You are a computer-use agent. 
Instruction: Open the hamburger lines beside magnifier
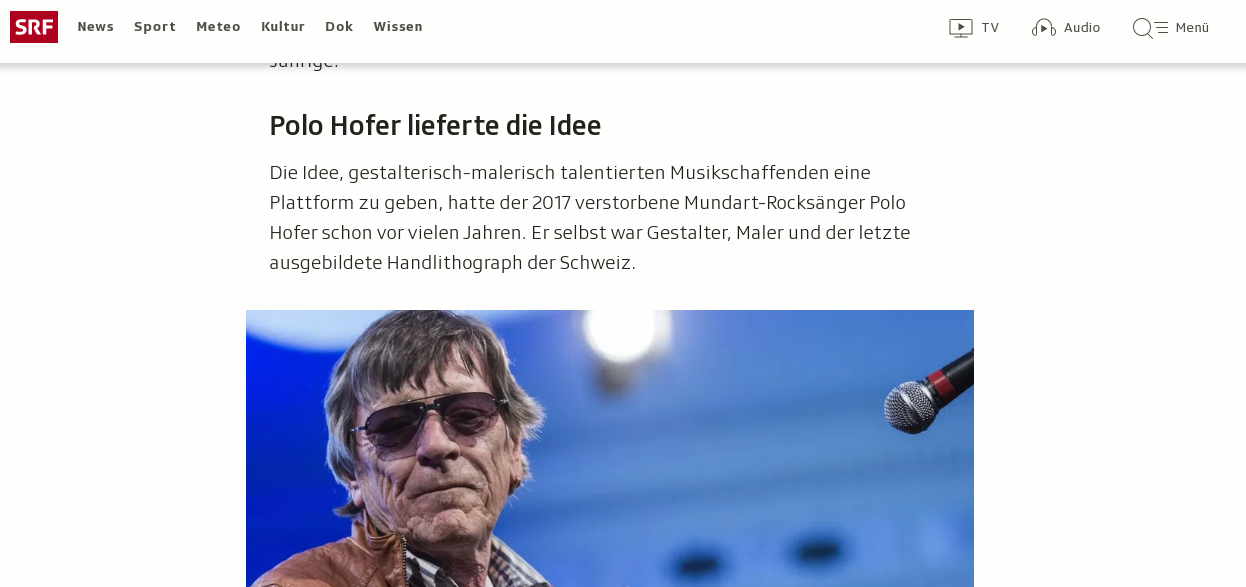1162,28
